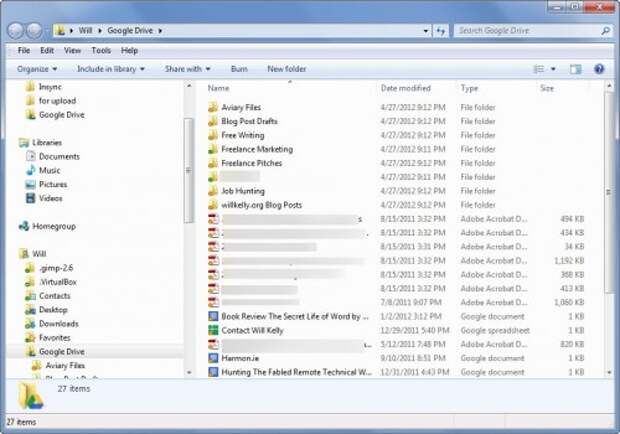Open the view options dropdown arrow
Viewport: 620px width, 434px height.
553,69
